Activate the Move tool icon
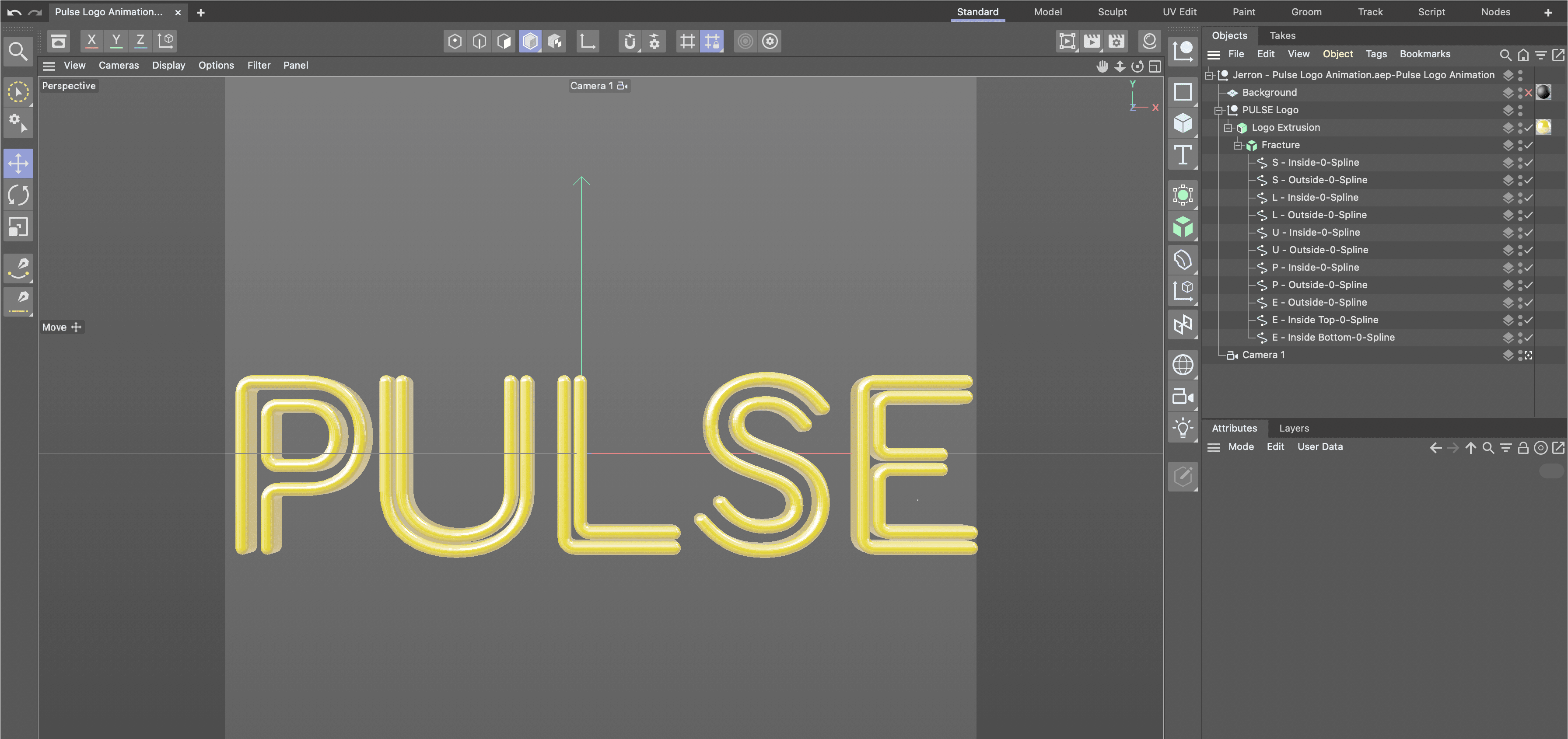 click(18, 163)
